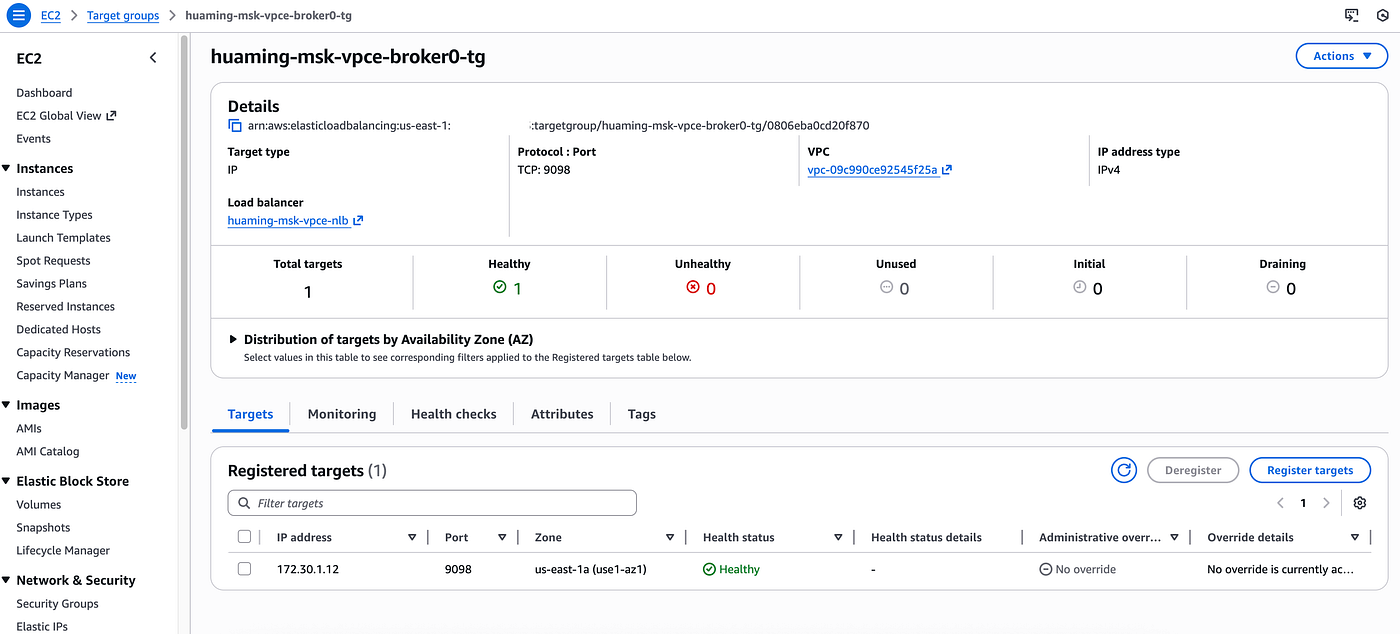Click the Unhealthy count cross icon
The width and height of the screenshot is (1400, 634).
(x=693, y=288)
